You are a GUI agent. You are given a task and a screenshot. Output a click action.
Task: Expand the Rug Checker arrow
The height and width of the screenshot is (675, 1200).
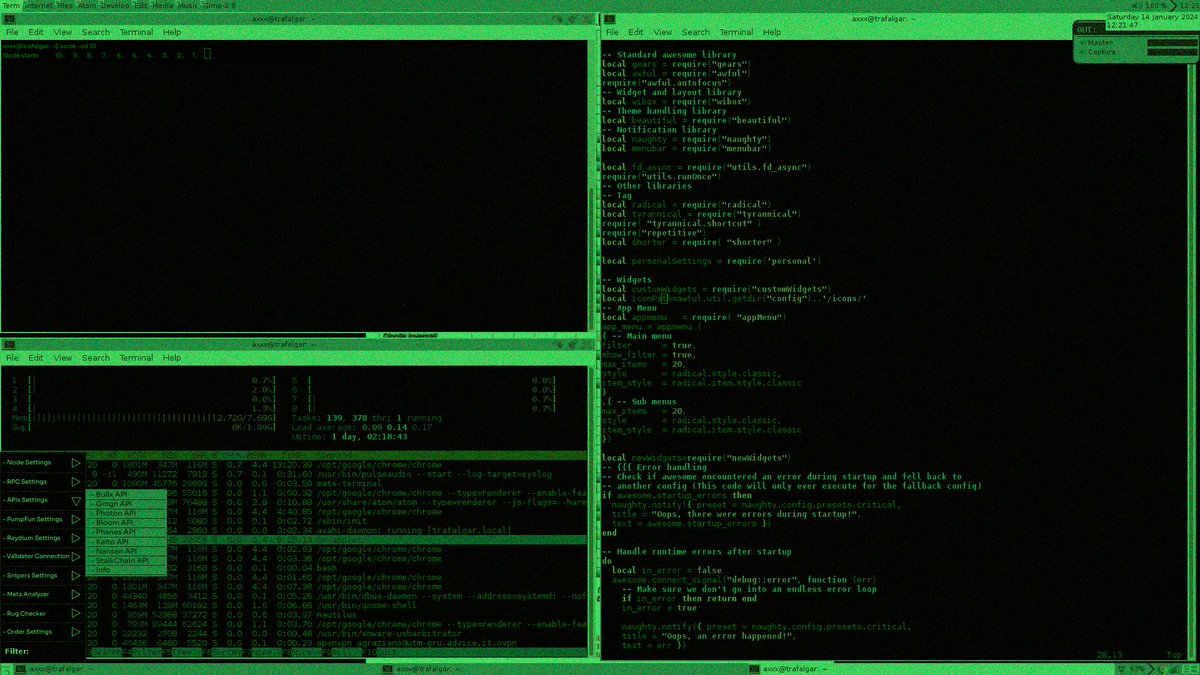click(x=76, y=613)
